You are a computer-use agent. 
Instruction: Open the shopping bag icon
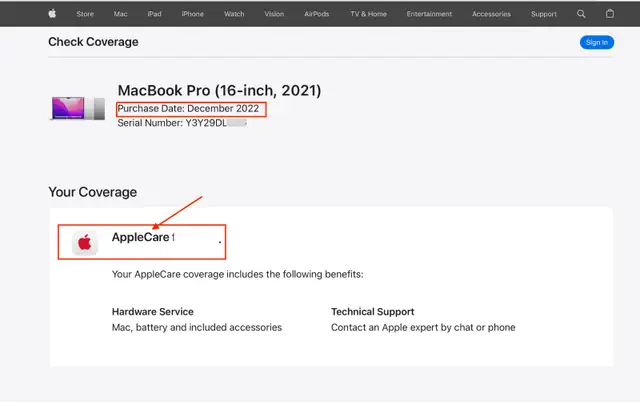[x=610, y=13]
